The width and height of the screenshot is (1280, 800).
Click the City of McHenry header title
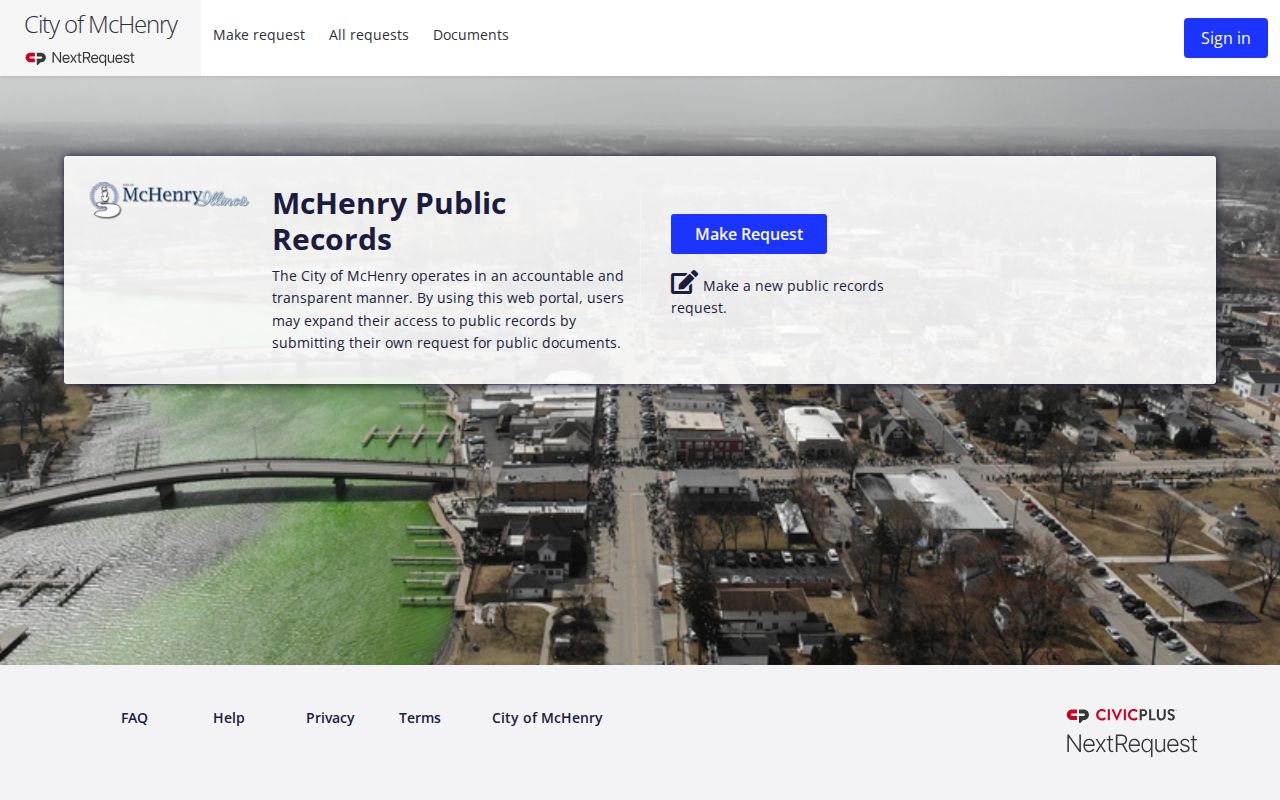point(101,26)
